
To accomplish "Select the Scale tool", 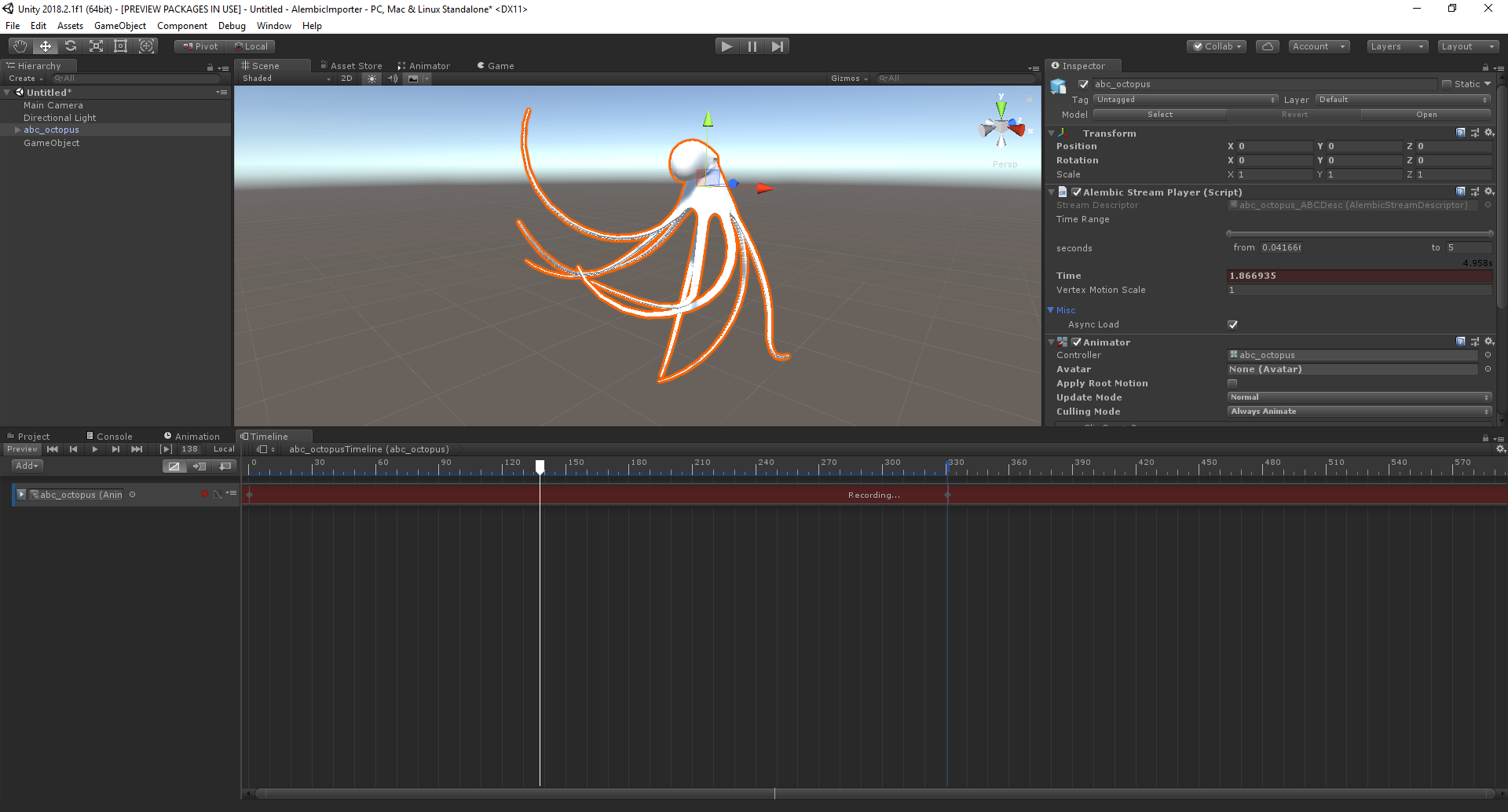I will (x=96, y=46).
